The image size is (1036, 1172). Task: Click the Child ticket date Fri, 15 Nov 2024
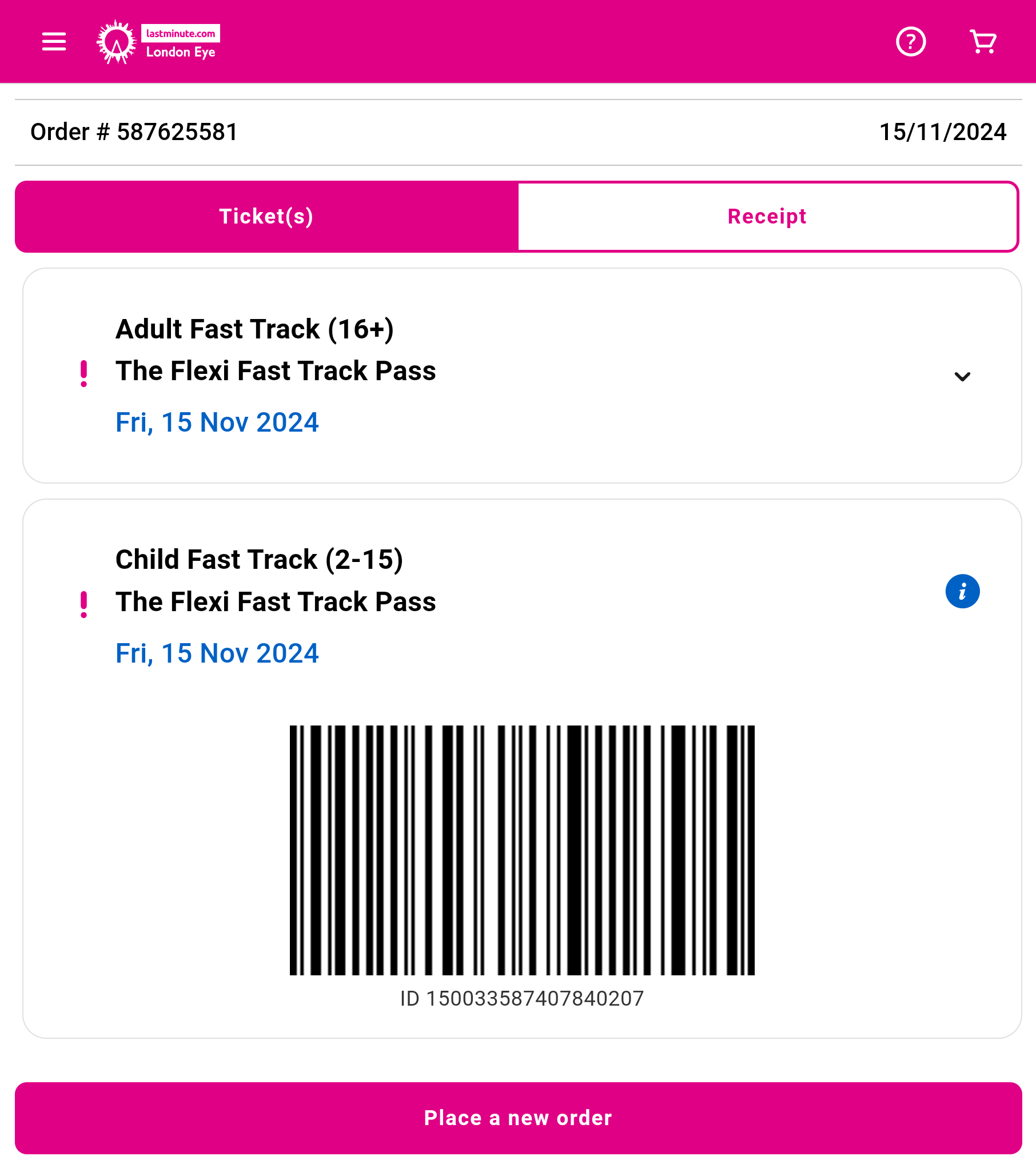[x=217, y=653]
